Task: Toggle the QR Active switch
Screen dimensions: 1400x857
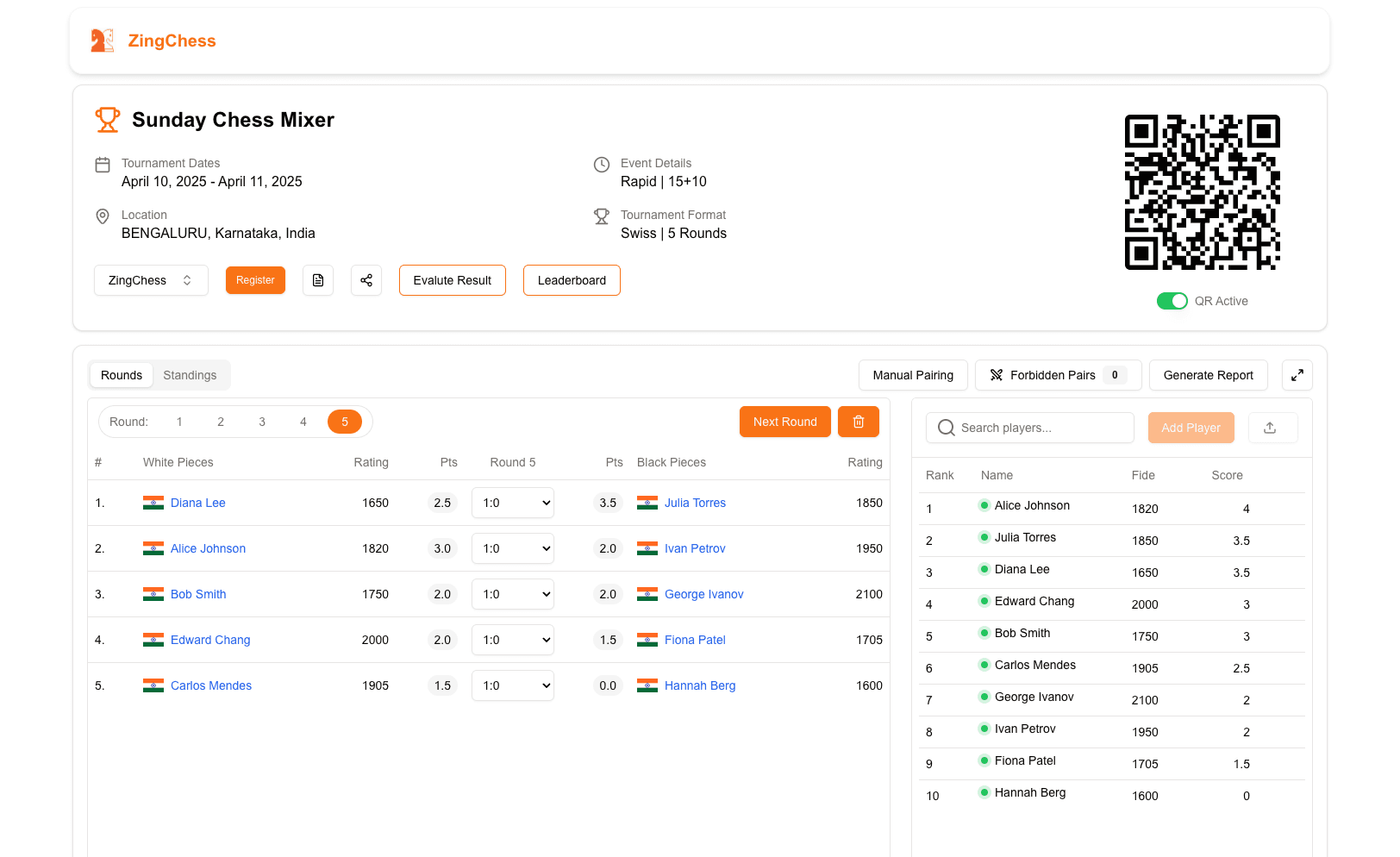Action: coord(1172,301)
